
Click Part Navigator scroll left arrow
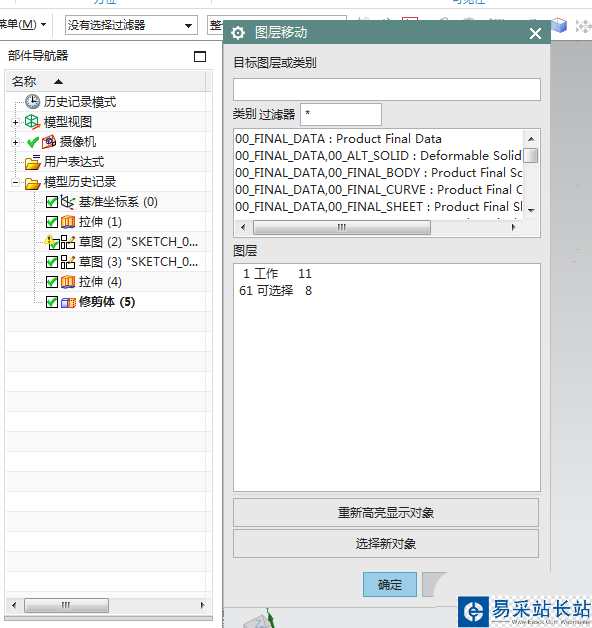(14, 605)
